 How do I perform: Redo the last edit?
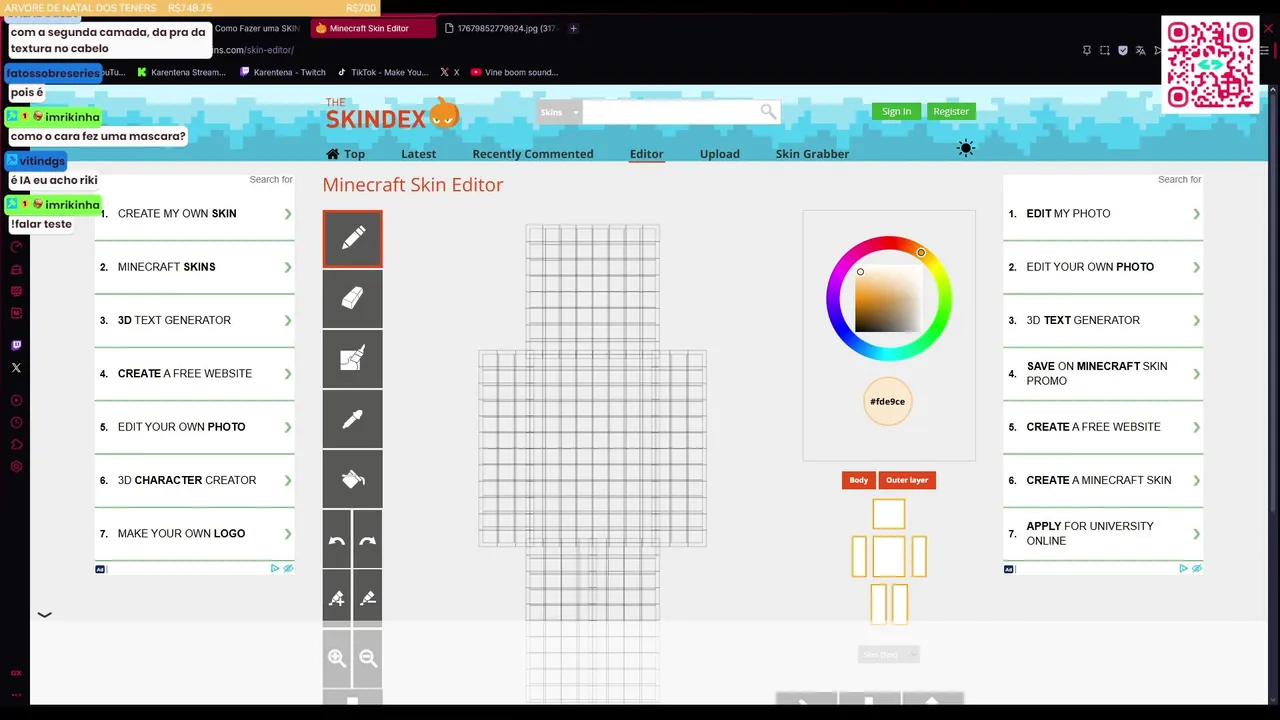pos(367,539)
